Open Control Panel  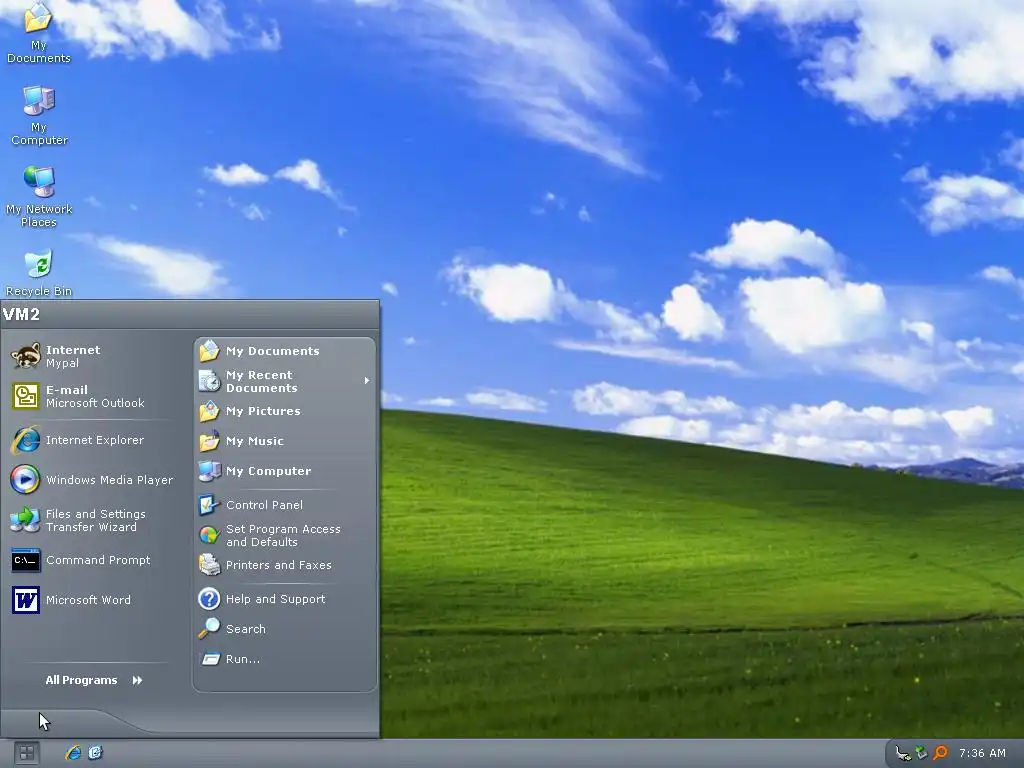pos(285,505)
